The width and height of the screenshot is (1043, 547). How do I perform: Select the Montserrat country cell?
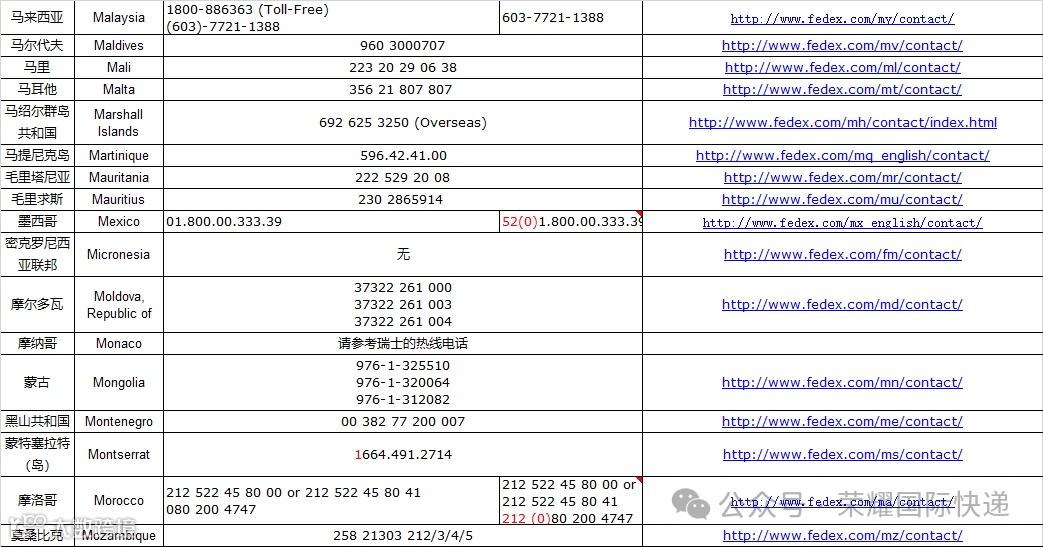118,455
